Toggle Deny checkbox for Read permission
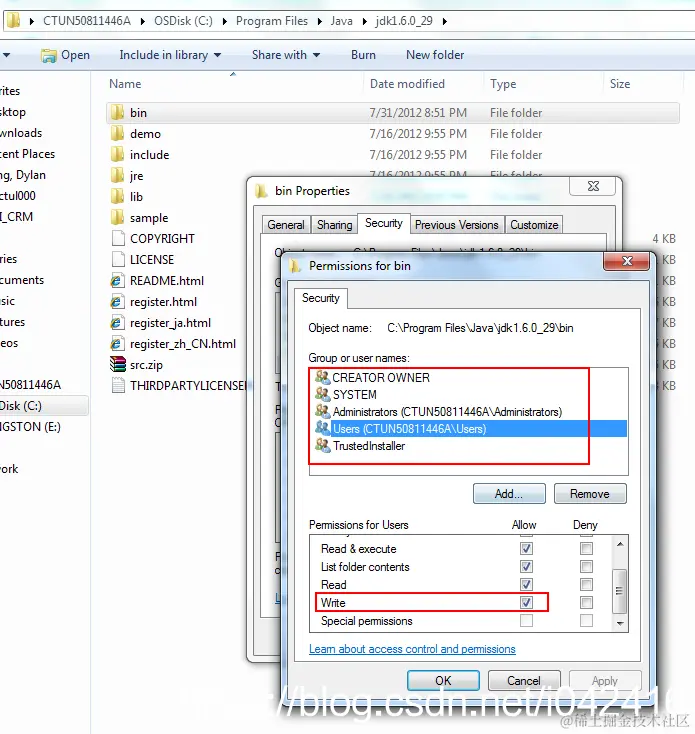The image size is (695, 734). click(586, 584)
